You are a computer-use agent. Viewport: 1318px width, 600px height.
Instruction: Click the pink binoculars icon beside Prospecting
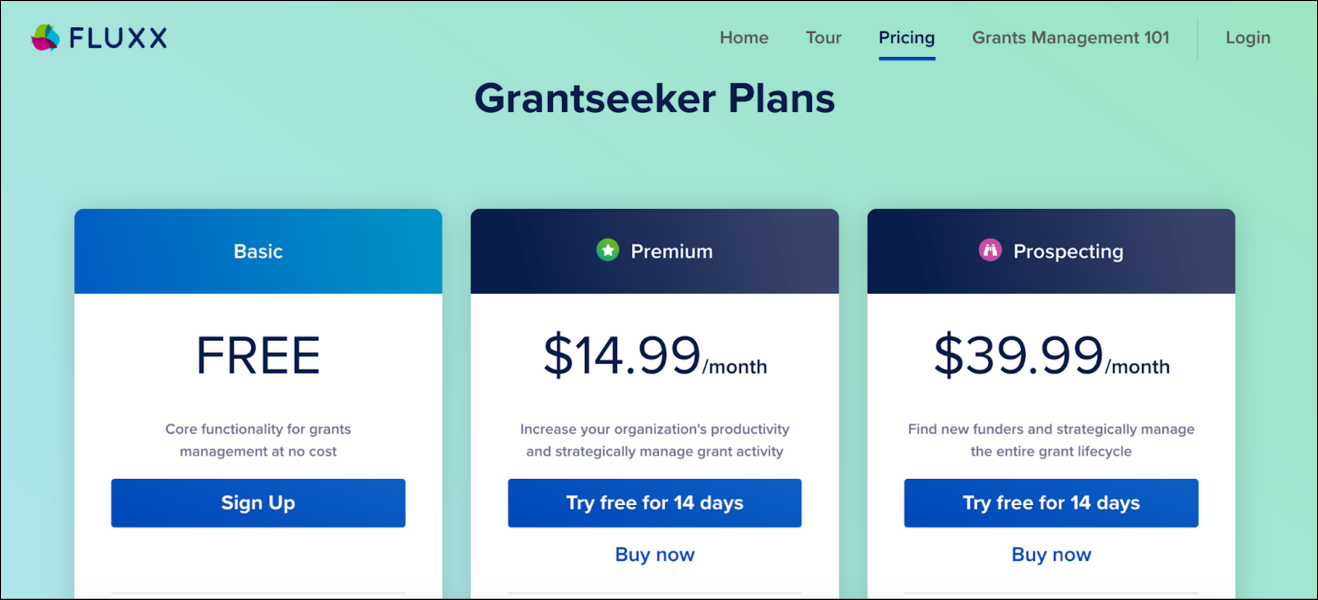click(x=990, y=251)
